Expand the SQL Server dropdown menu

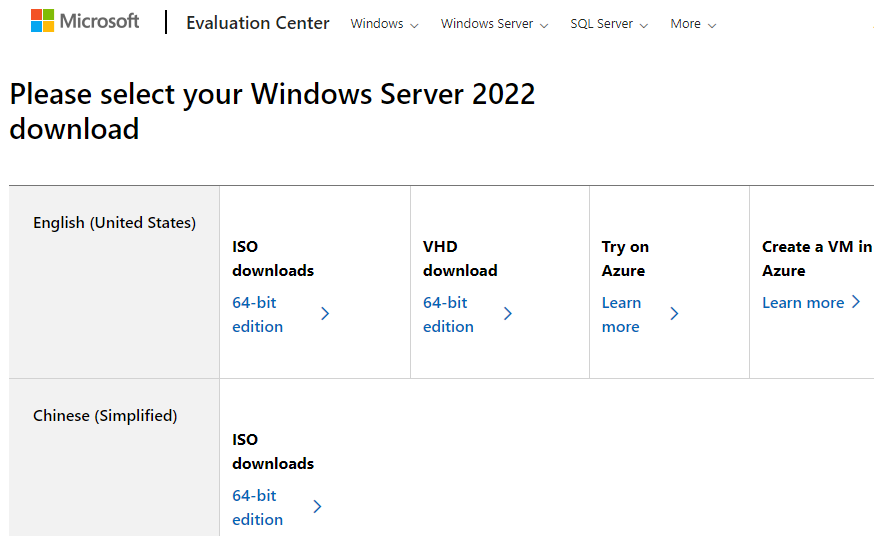coord(601,24)
